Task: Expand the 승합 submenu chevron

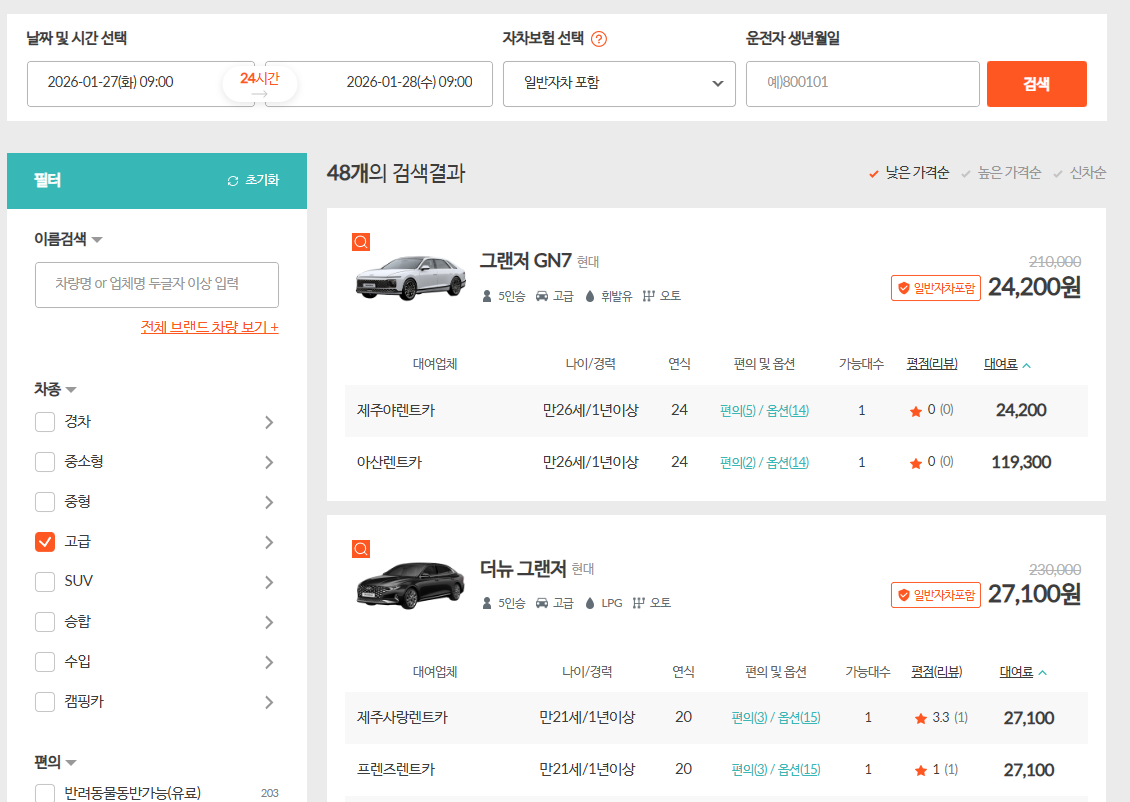Action: tap(269, 622)
